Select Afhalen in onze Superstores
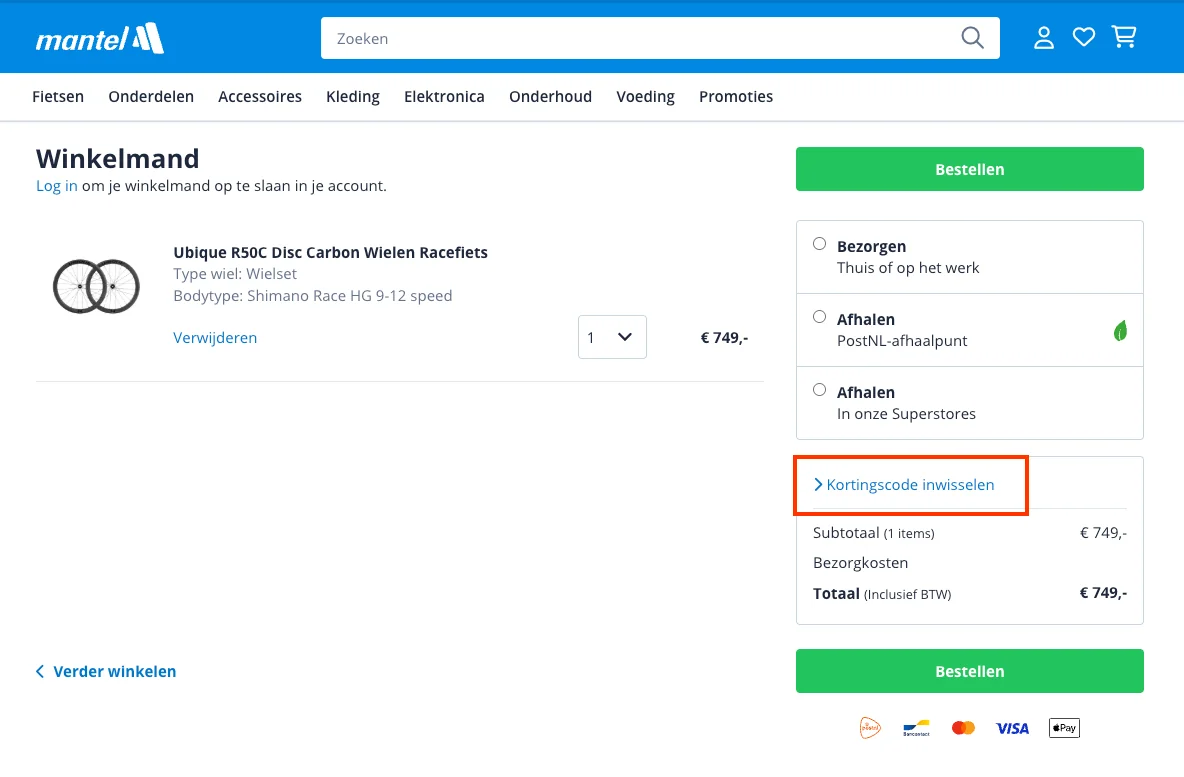This screenshot has height=777, width=1184. coord(819,390)
